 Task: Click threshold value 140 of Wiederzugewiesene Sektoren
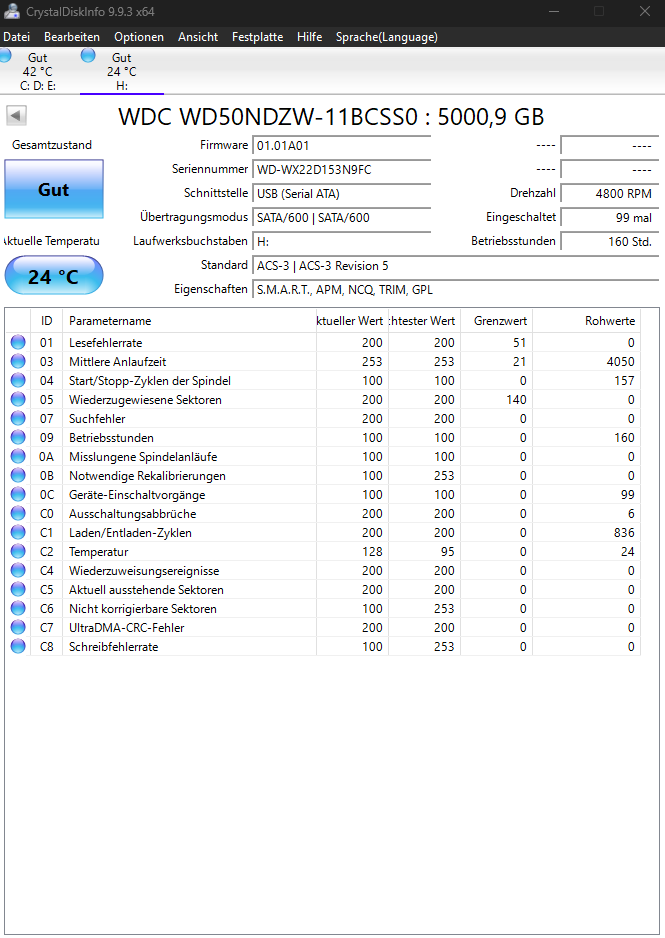pos(516,400)
